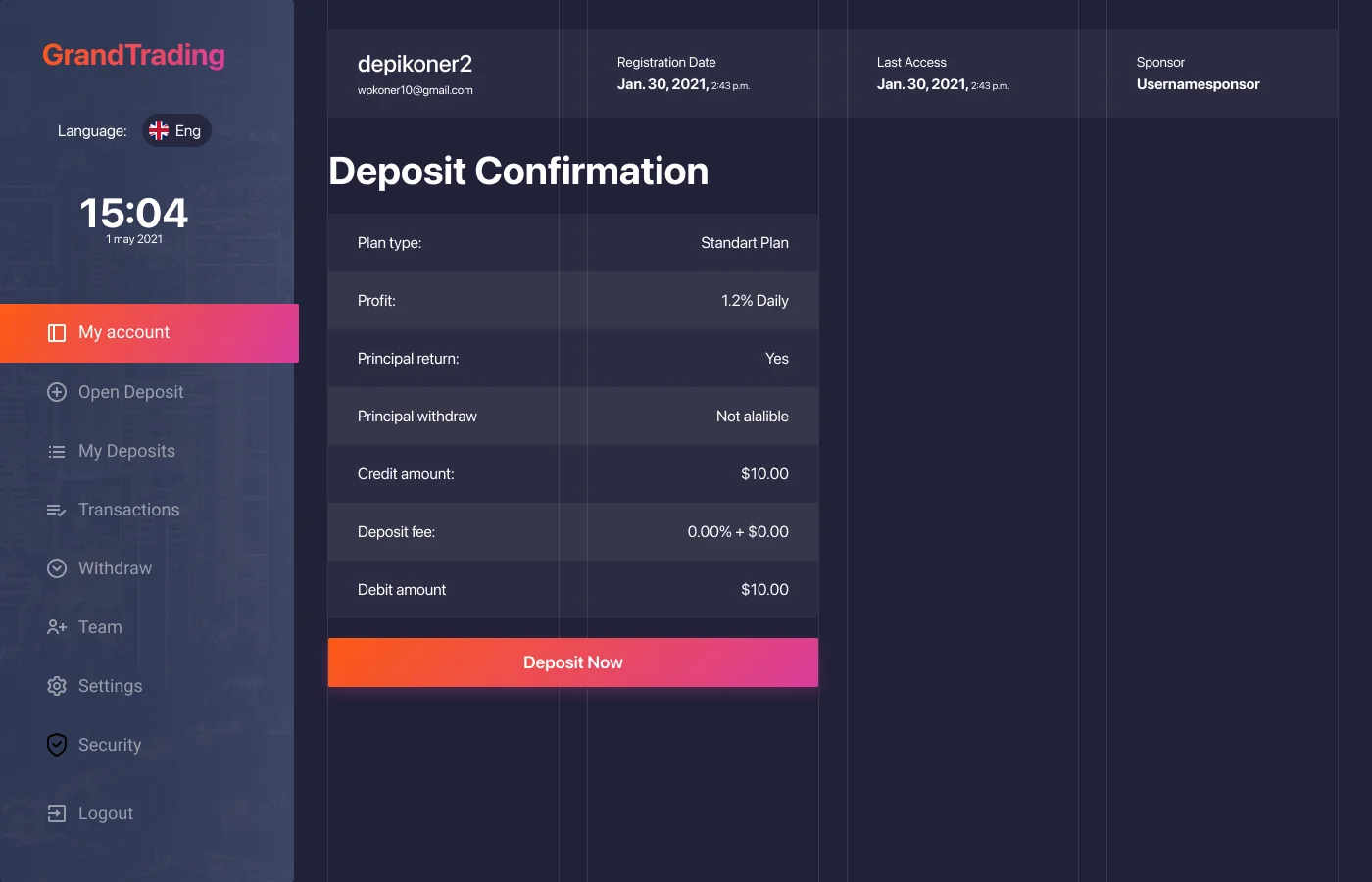Click the Deposit Now button

coord(573,662)
